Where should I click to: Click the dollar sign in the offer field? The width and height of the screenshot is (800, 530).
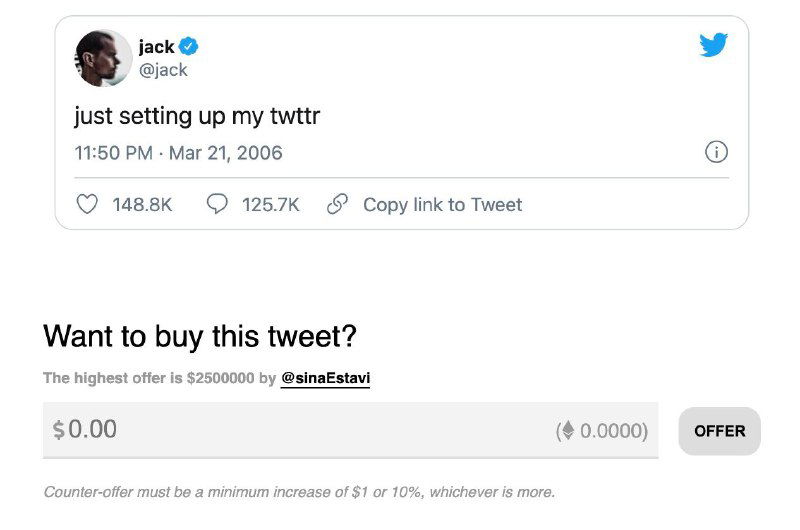(59, 431)
